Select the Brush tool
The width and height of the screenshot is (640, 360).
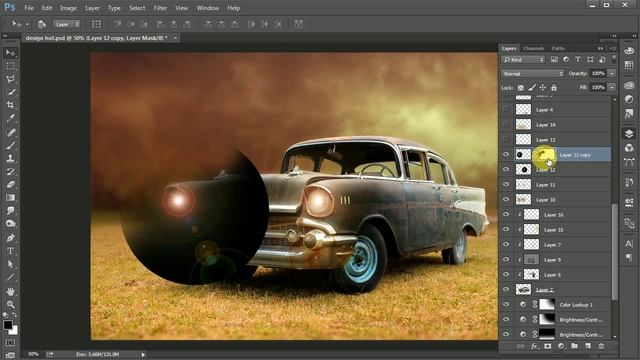tap(10, 145)
